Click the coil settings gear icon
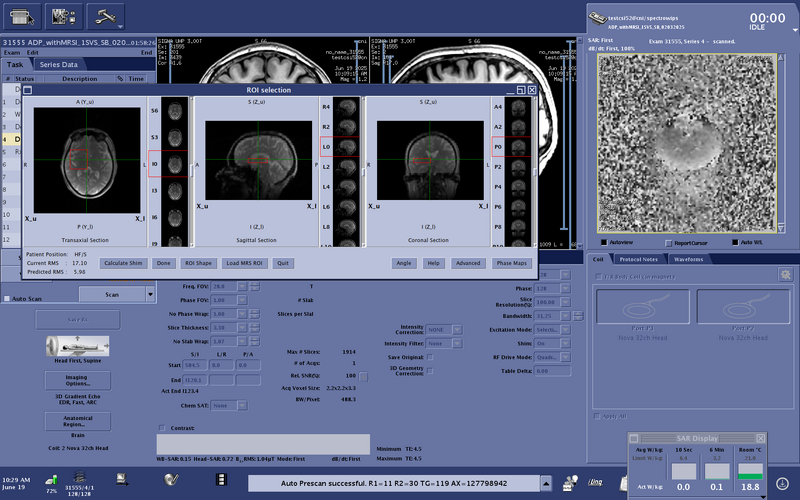 click(x=785, y=274)
